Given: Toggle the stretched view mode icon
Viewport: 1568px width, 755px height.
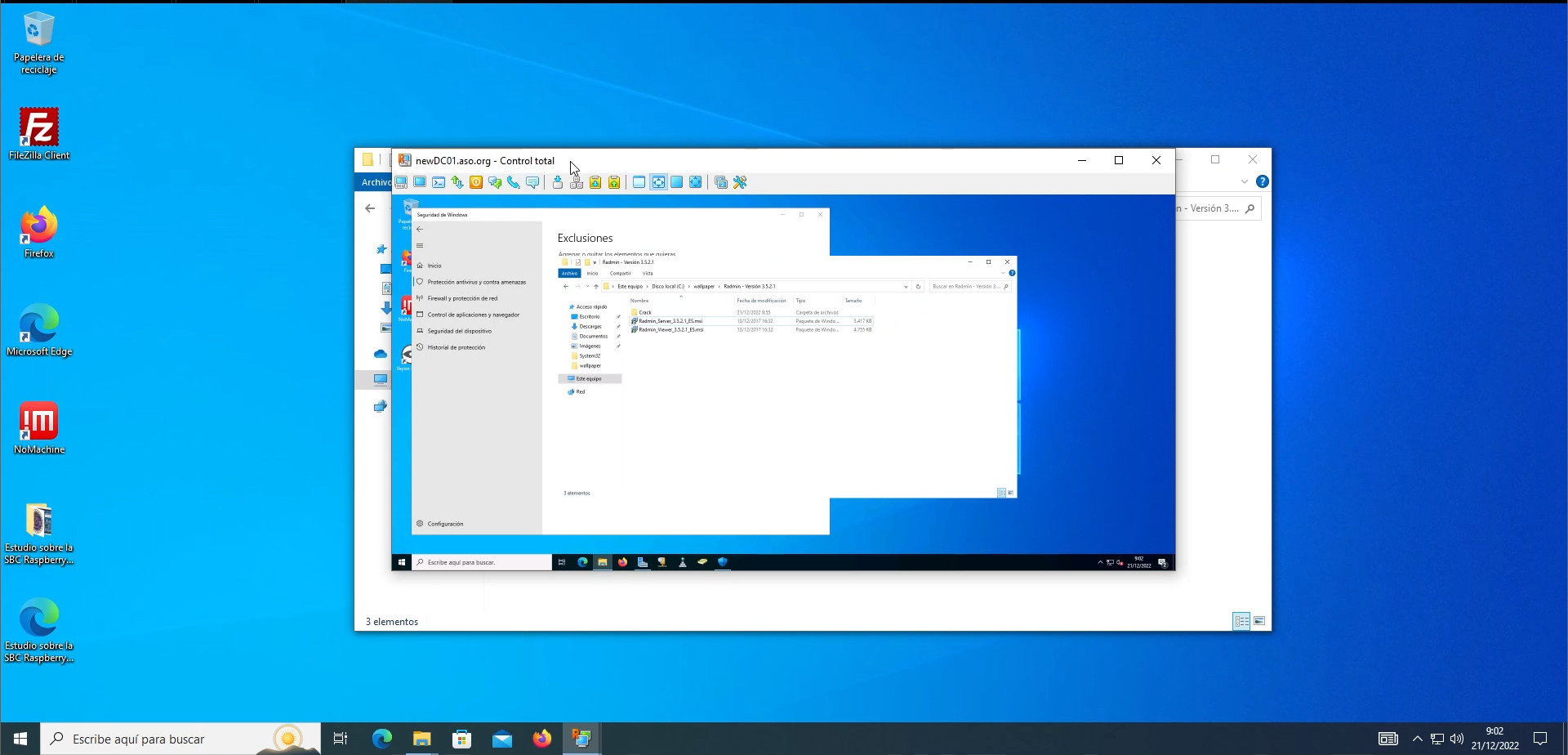Looking at the screenshot, I should pyautogui.click(x=658, y=182).
